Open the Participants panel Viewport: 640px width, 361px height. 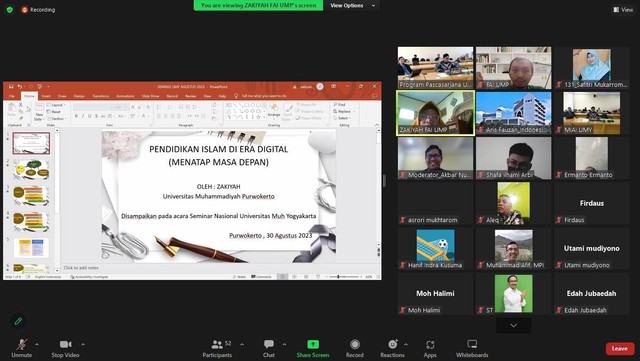217,348
